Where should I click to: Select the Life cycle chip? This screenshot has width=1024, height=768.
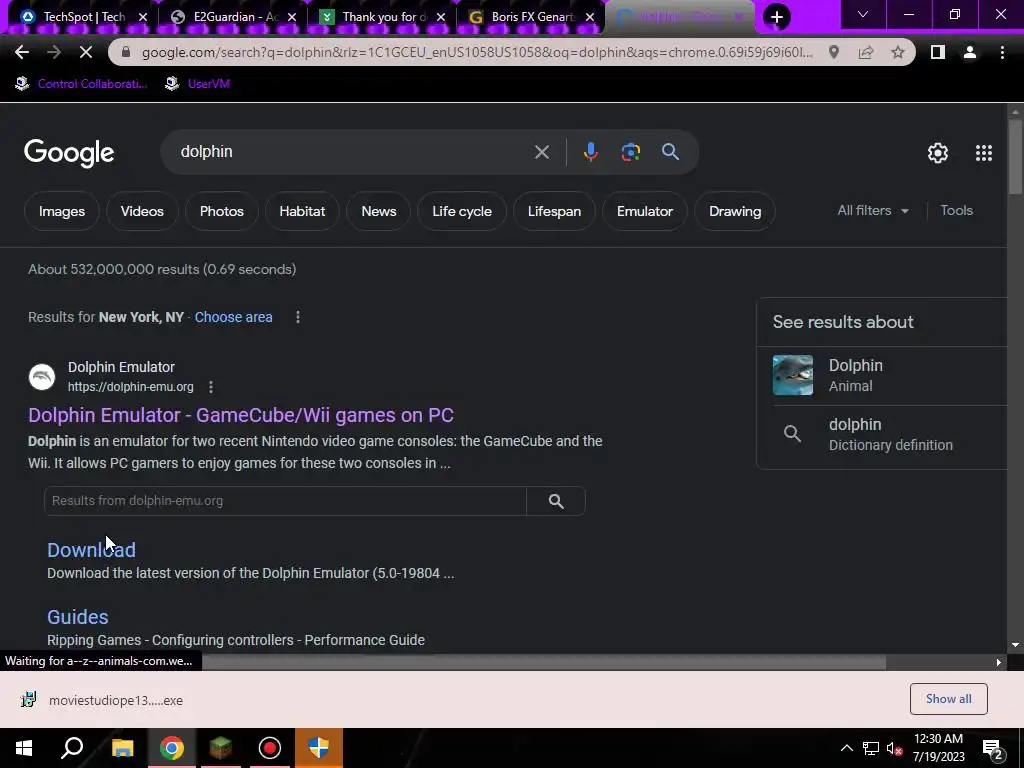pyautogui.click(x=462, y=212)
